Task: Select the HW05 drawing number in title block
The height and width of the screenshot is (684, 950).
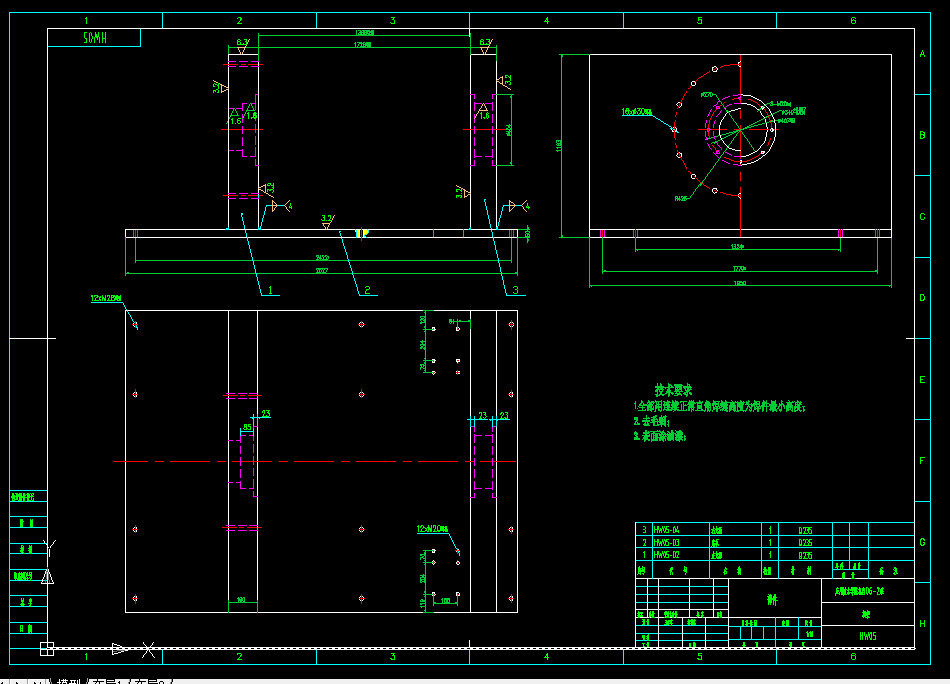Action: [x=868, y=636]
